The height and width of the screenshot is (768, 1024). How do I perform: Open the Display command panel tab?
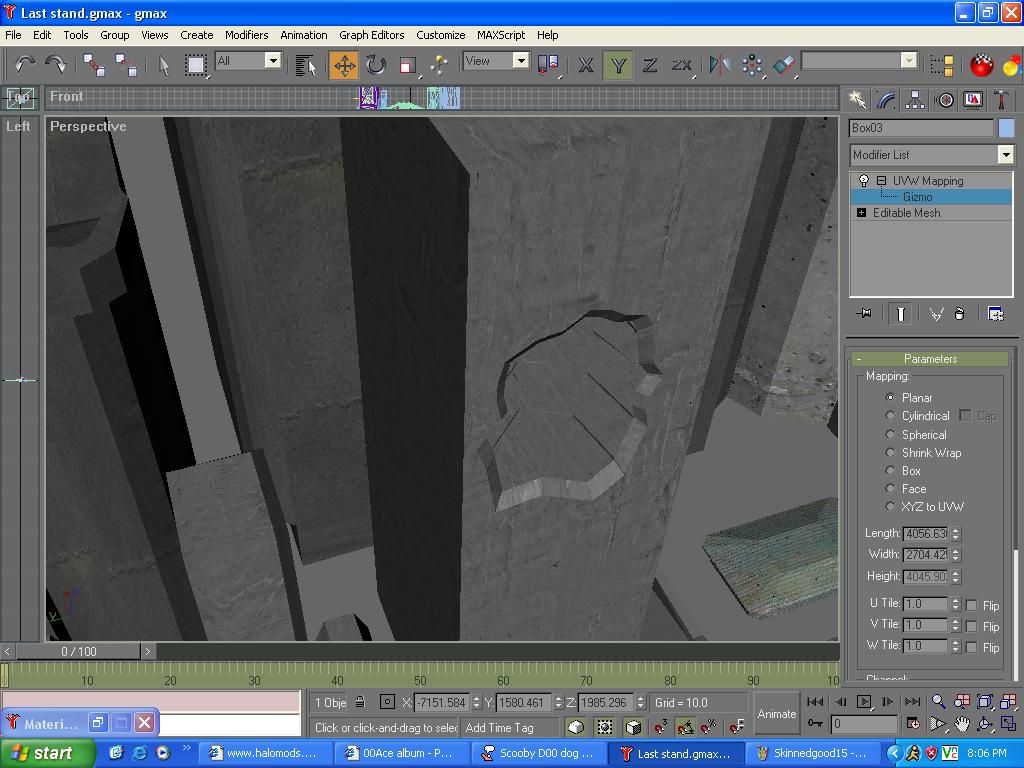tap(973, 100)
